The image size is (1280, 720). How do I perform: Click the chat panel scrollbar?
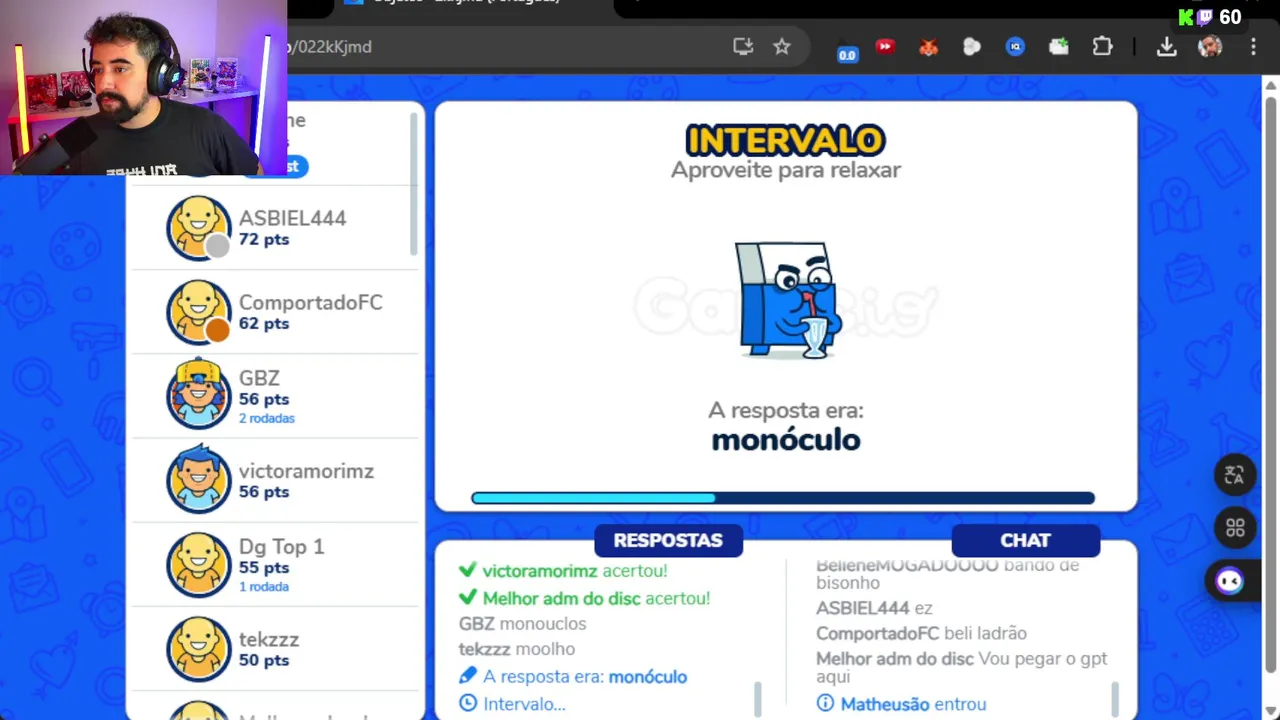1115,699
